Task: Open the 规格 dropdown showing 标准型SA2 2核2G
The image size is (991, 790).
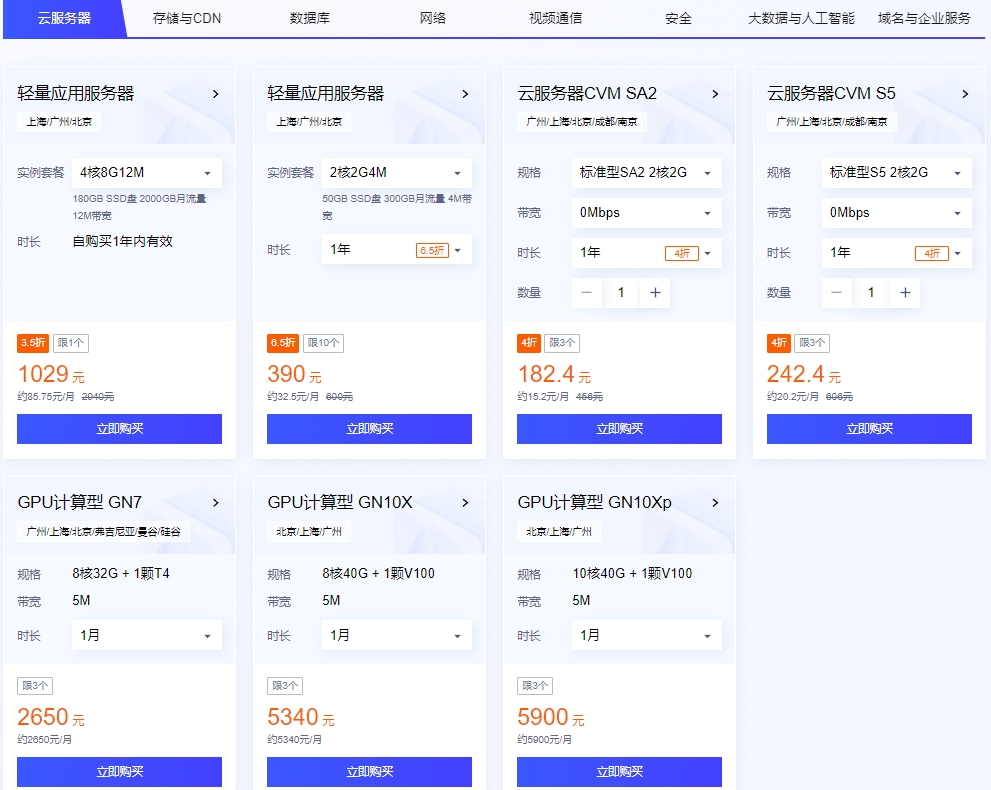Action: click(646, 172)
